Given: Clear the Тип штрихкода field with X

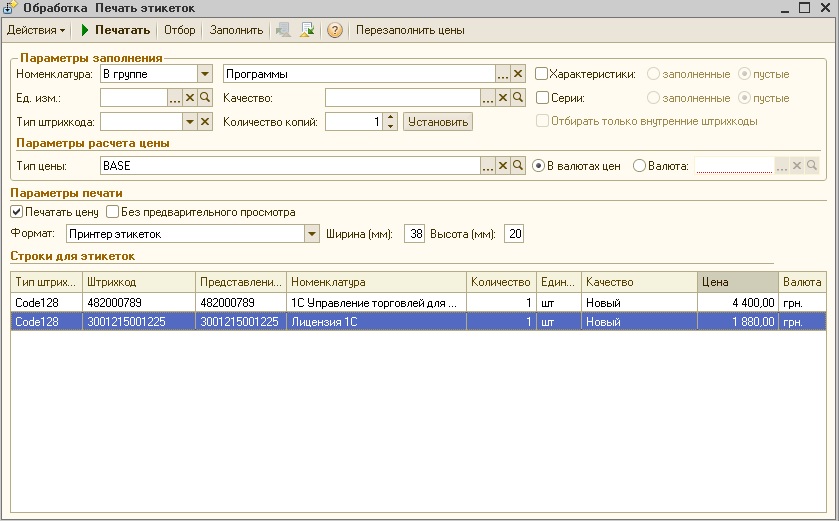Looking at the screenshot, I should point(205,122).
